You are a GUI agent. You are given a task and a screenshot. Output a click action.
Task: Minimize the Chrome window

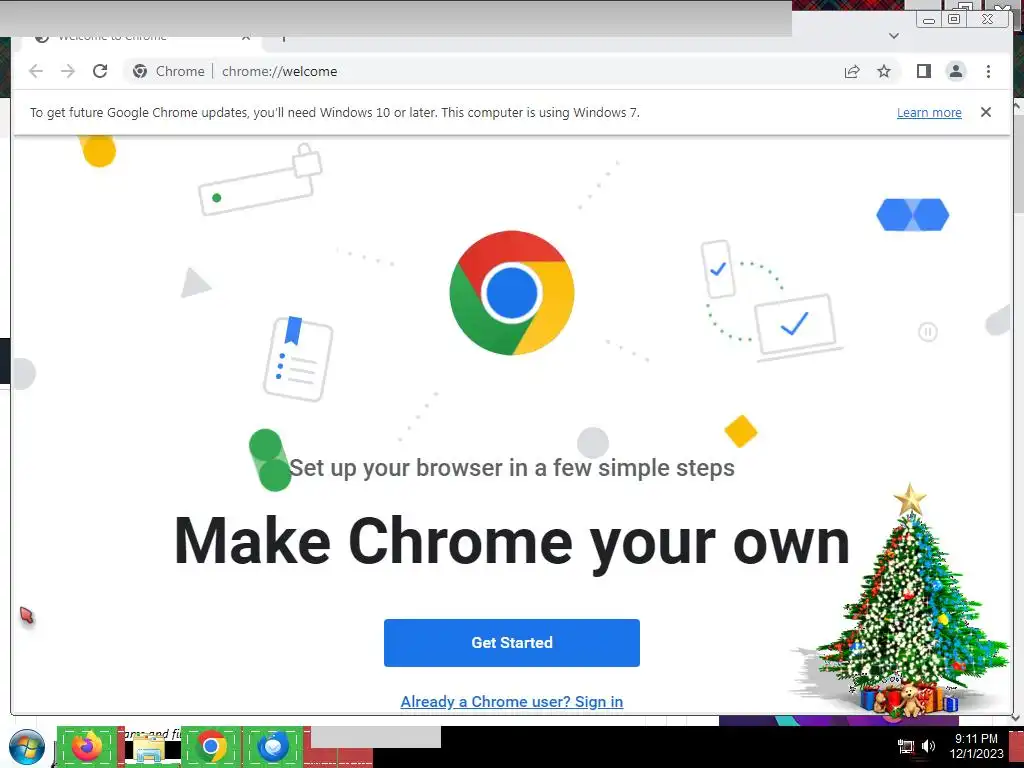coord(929,20)
